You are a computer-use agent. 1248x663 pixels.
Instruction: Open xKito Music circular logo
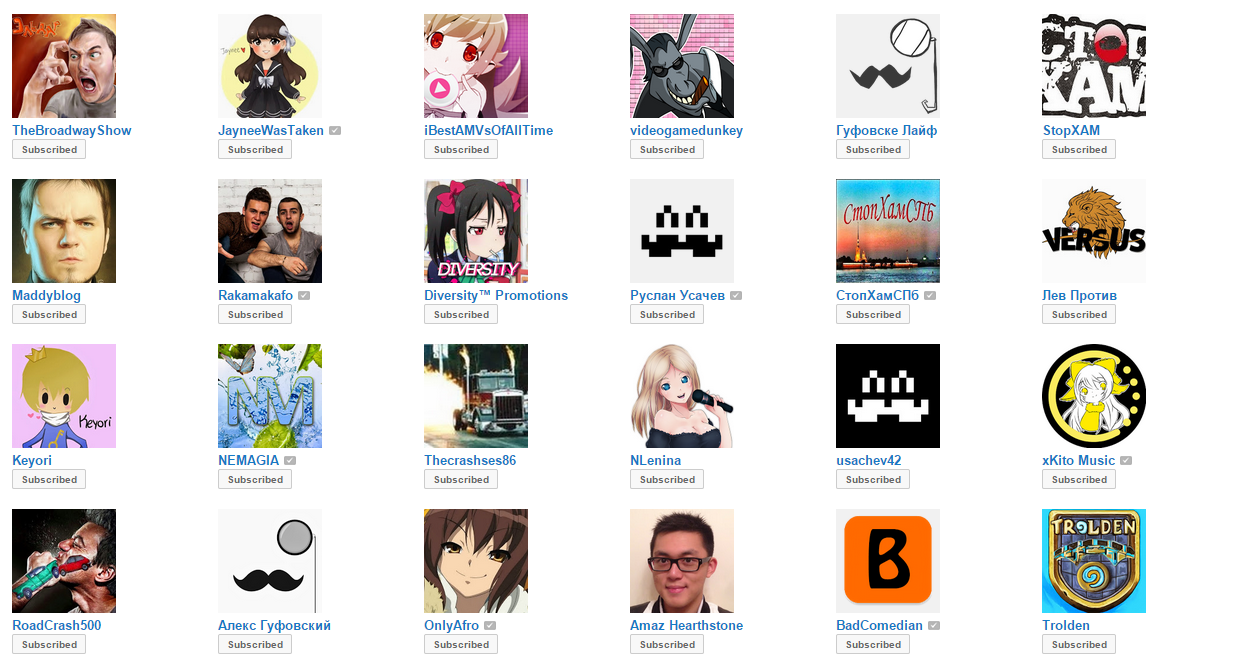pyautogui.click(x=1094, y=396)
